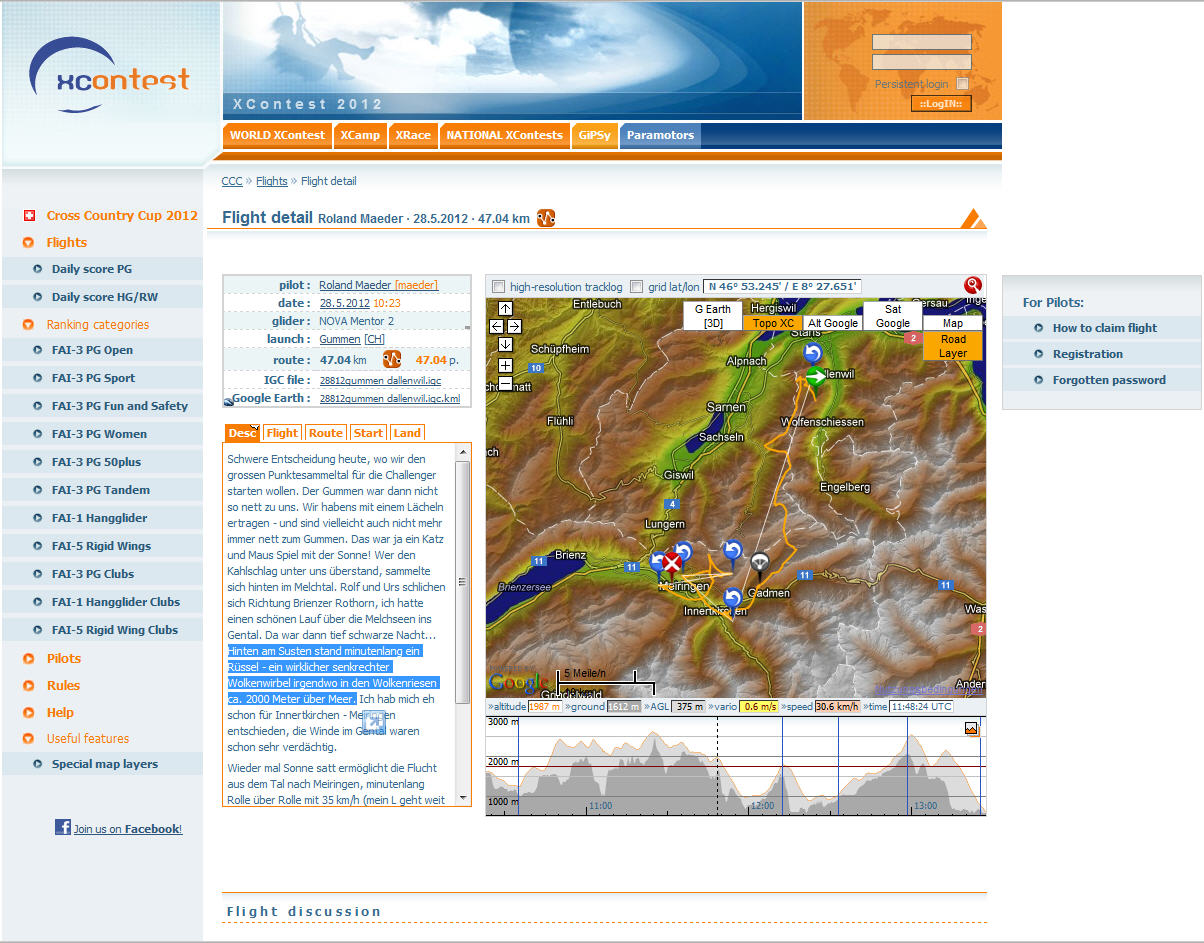Click the LogIN button
The width and height of the screenshot is (1204, 943).
941,104
